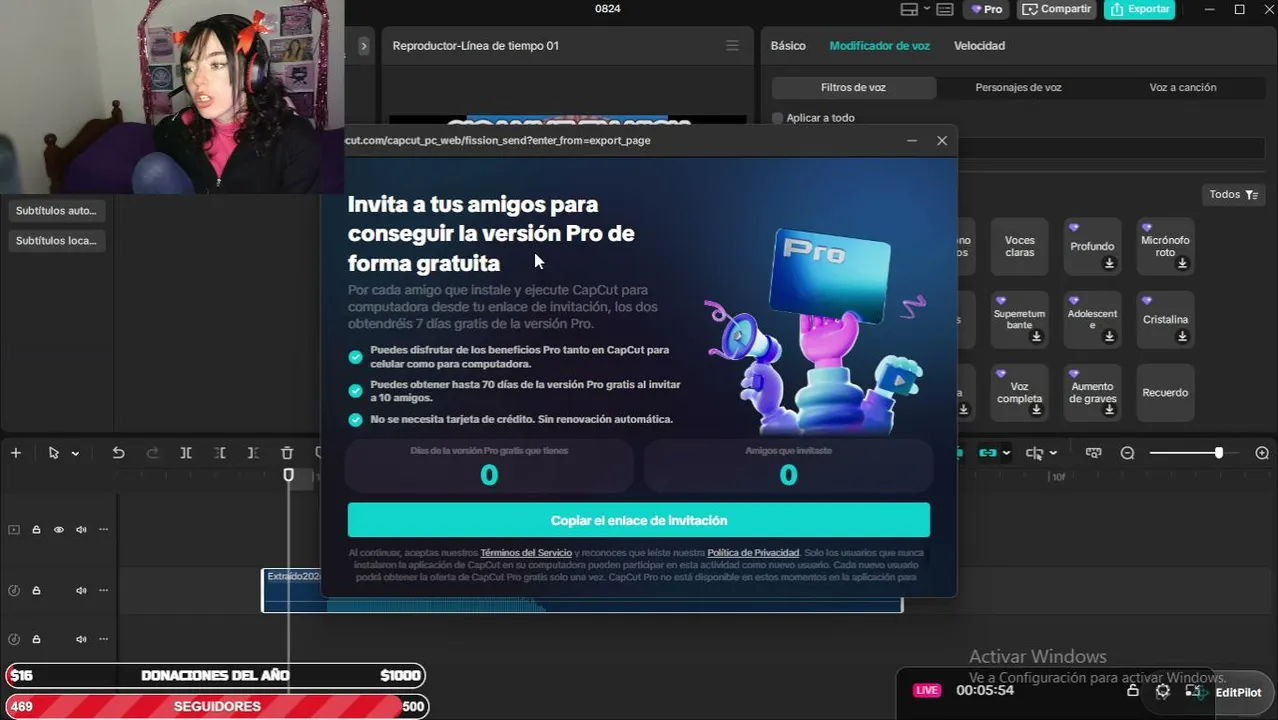Download the Superretumbante voice filter
This screenshot has width=1278, height=720.
point(1036,337)
